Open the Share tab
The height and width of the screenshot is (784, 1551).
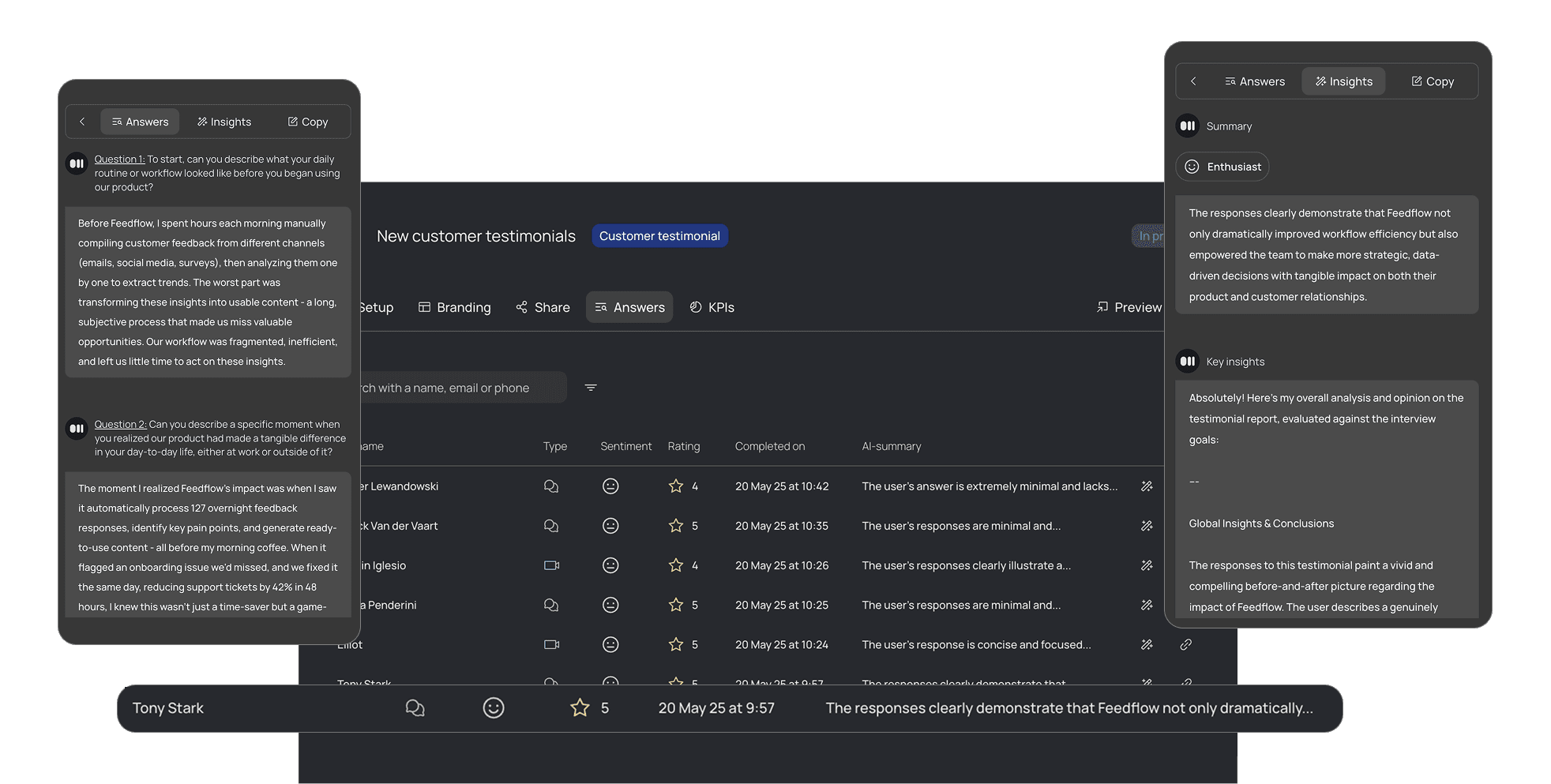543,307
